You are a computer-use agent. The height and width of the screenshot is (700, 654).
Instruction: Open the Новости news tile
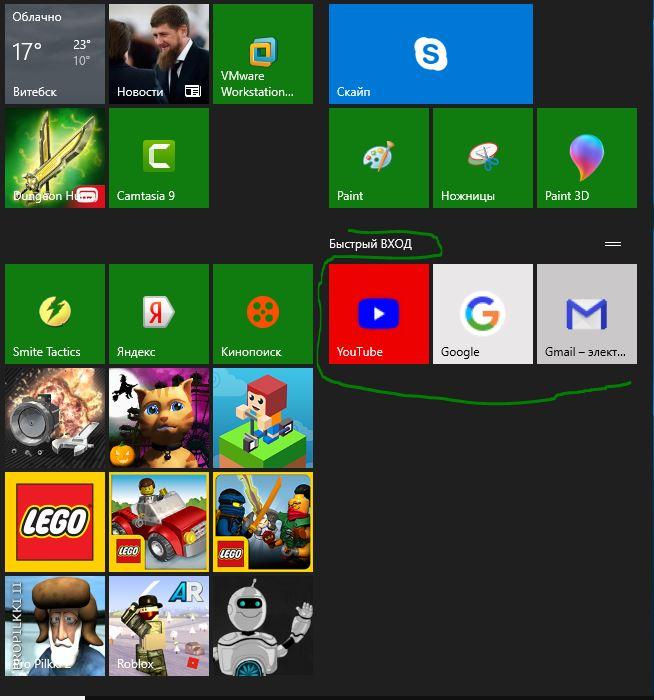(x=159, y=54)
